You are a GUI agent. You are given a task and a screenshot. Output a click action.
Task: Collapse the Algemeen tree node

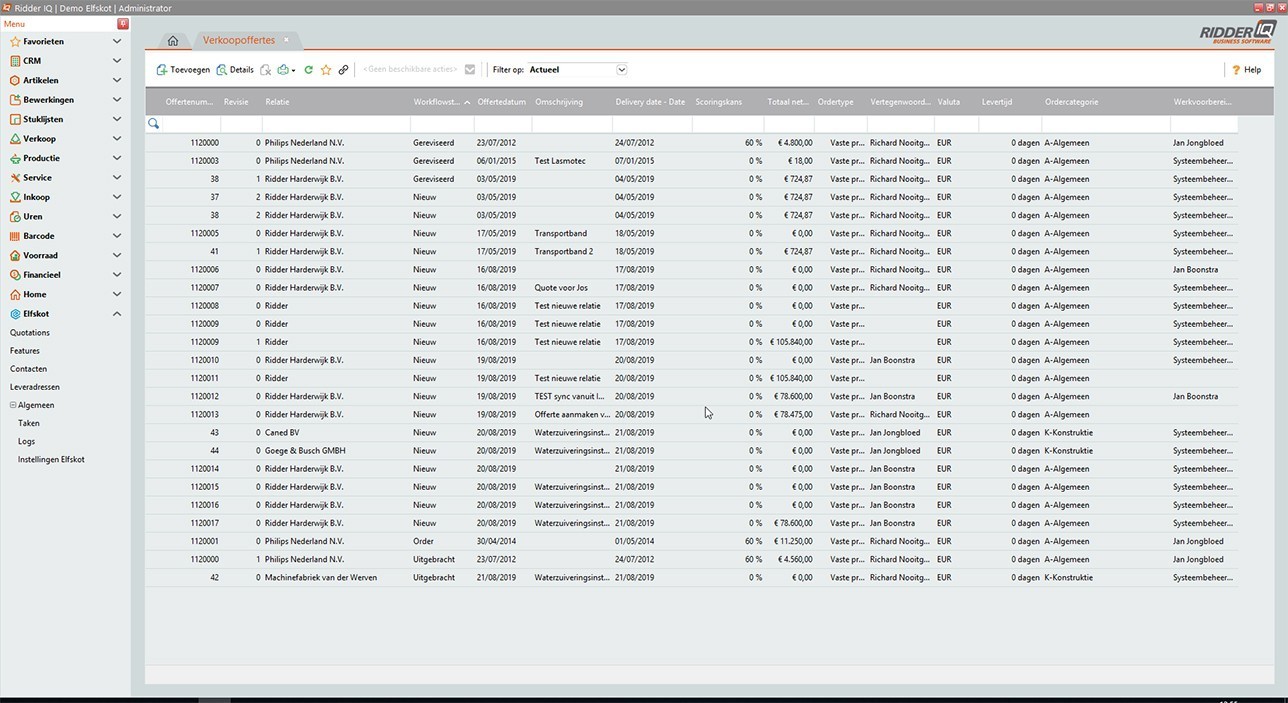13,405
